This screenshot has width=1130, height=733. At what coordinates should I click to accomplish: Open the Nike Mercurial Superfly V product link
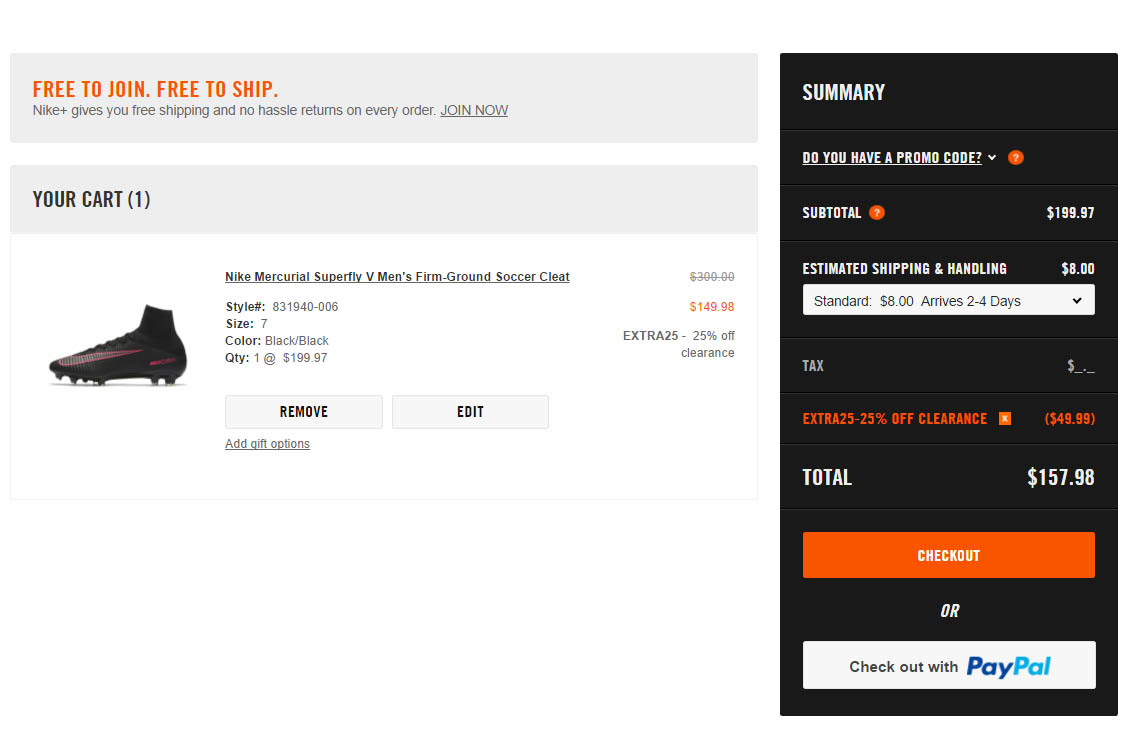(397, 276)
